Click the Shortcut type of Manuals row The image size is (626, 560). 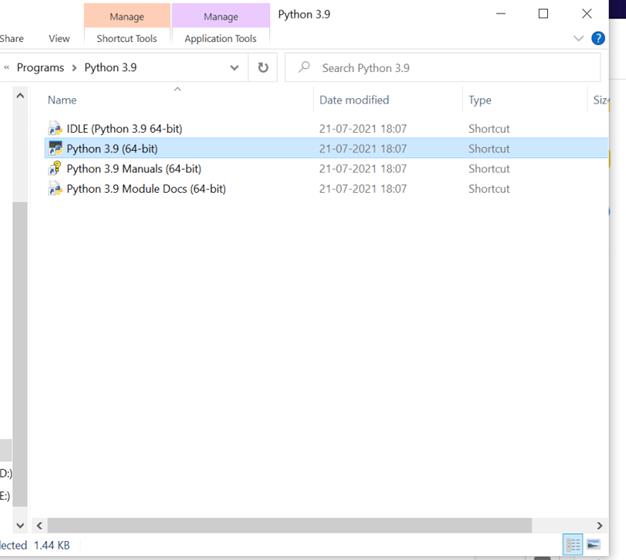click(489, 169)
